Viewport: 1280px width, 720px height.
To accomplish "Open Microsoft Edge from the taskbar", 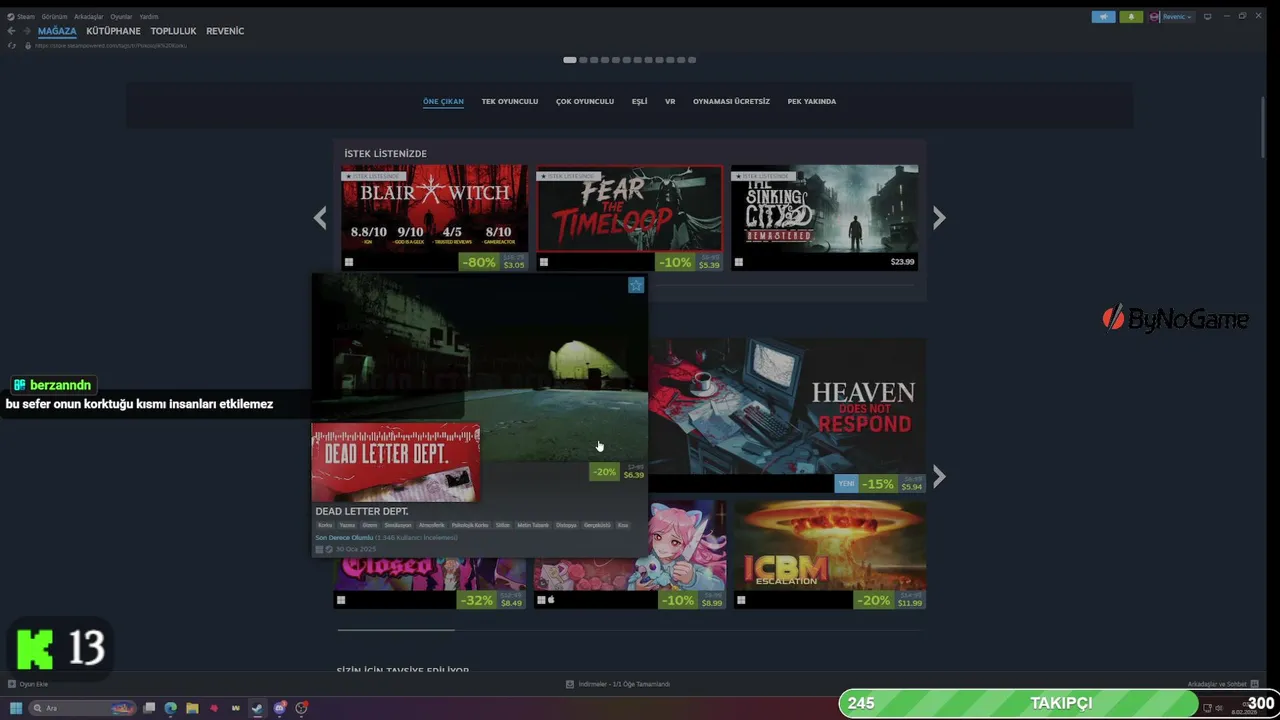I will [171, 708].
